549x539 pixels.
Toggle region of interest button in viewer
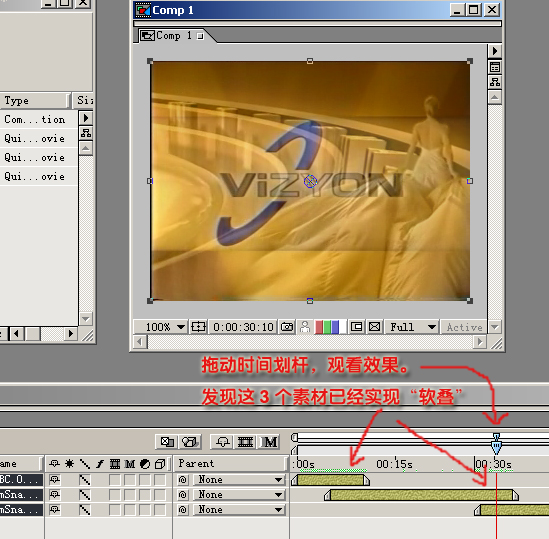(x=356, y=327)
